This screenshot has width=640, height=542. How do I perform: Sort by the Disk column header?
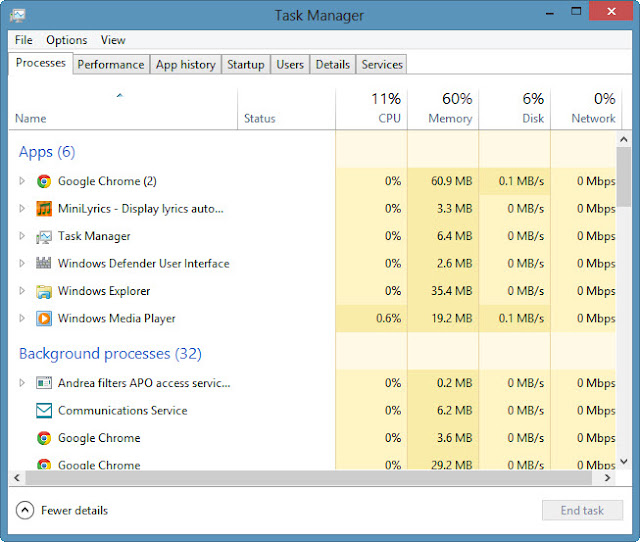pyautogui.click(x=515, y=109)
